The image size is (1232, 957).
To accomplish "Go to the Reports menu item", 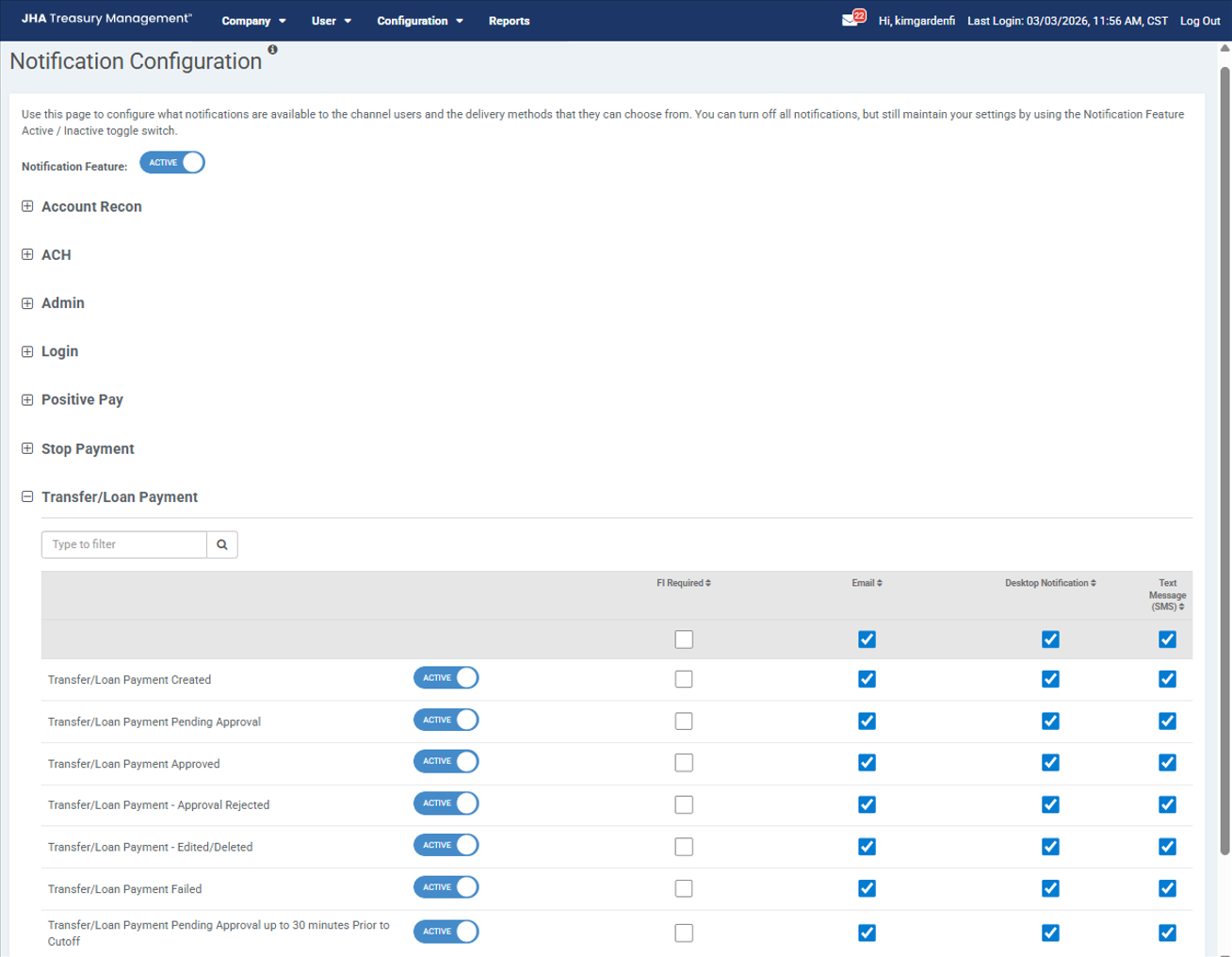I will (x=509, y=21).
